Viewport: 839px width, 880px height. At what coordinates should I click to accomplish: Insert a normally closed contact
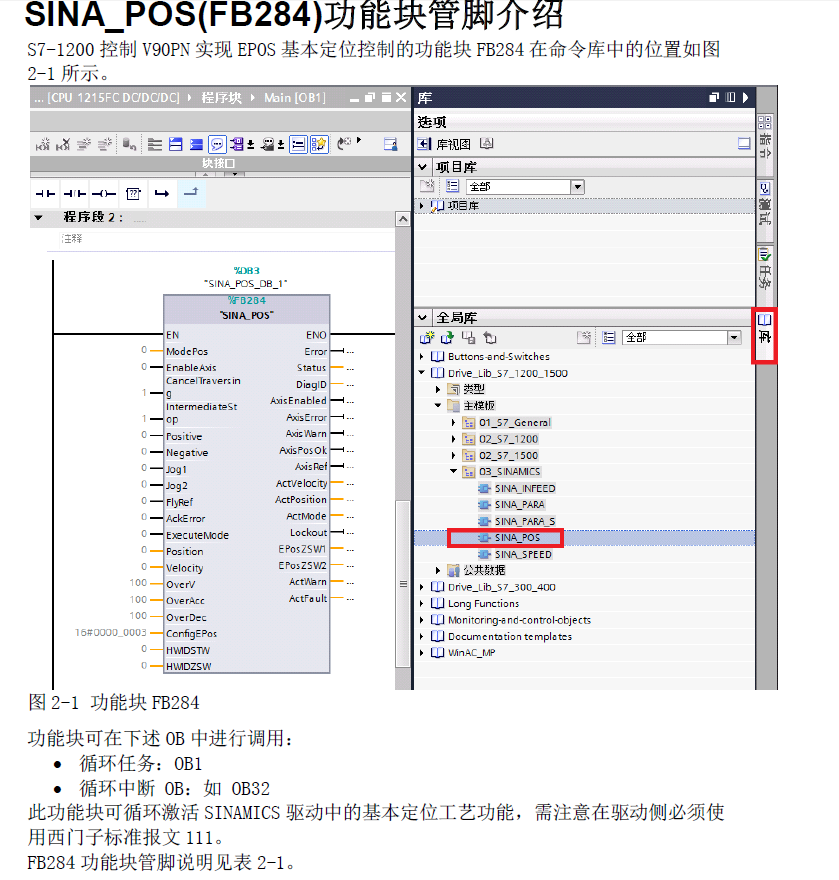pos(74,192)
